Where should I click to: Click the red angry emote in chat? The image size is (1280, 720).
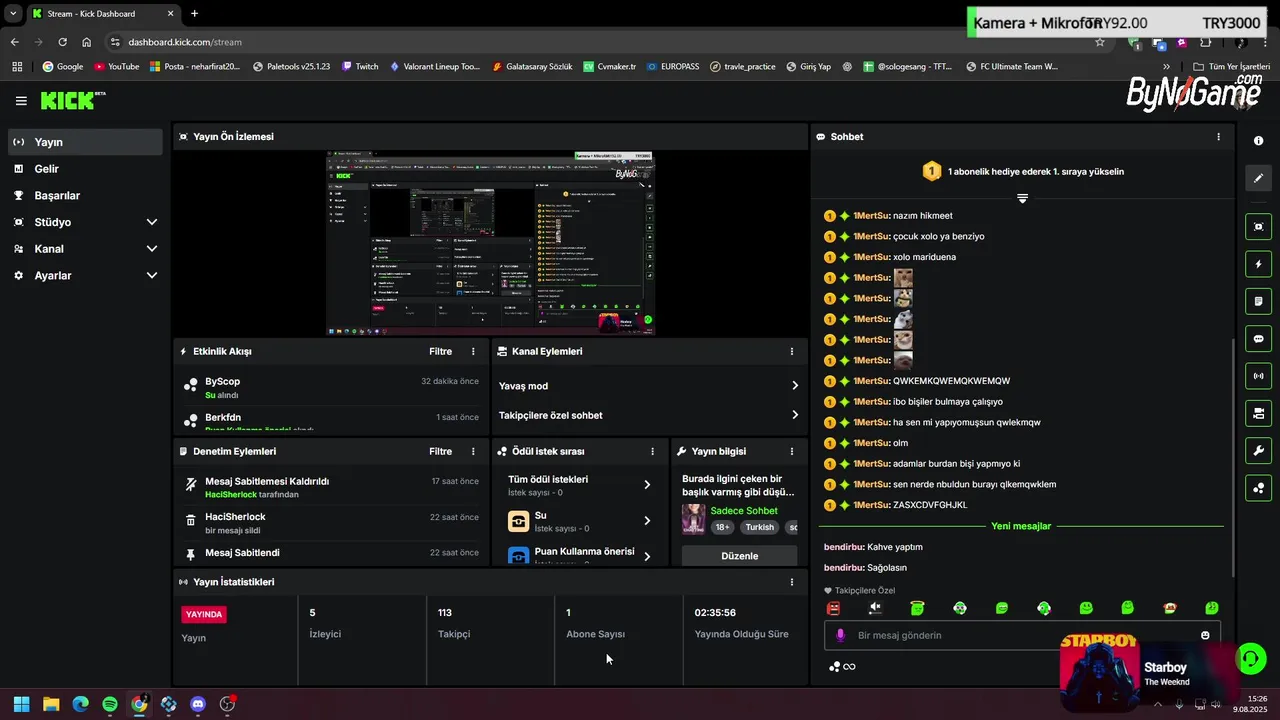833,608
